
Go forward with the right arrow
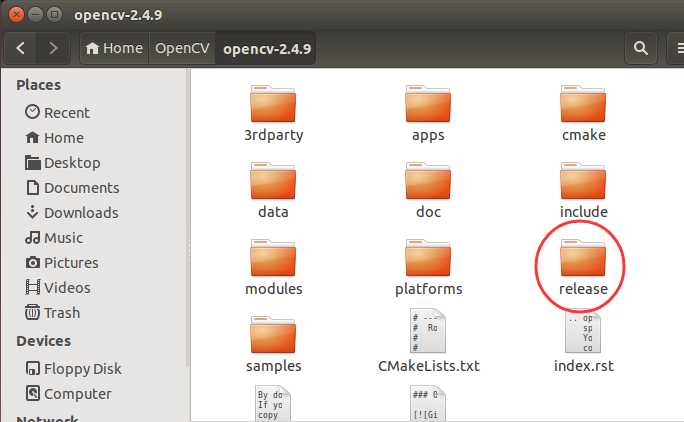pos(53,48)
